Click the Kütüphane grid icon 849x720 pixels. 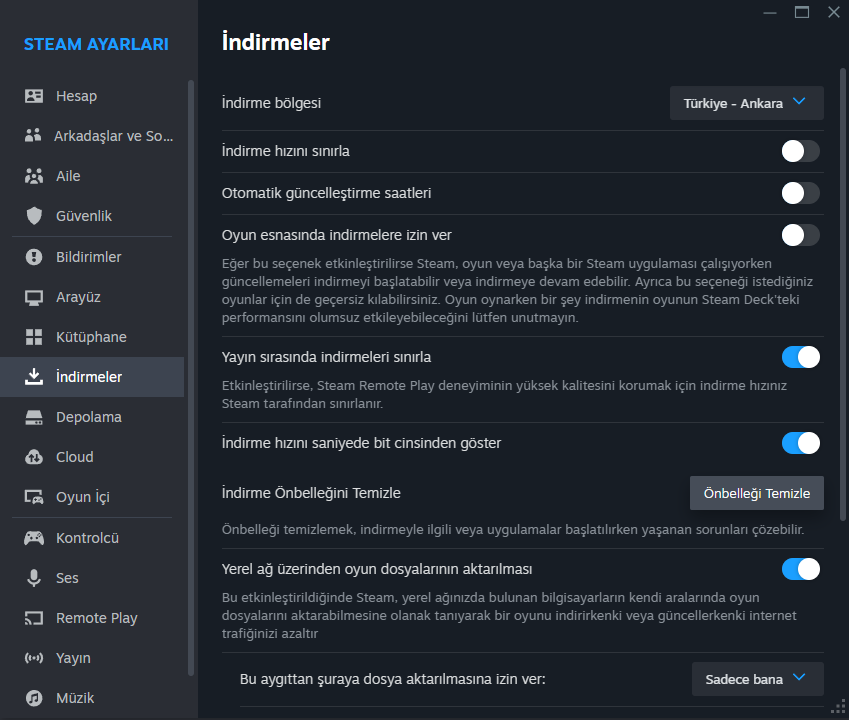click(x=34, y=337)
